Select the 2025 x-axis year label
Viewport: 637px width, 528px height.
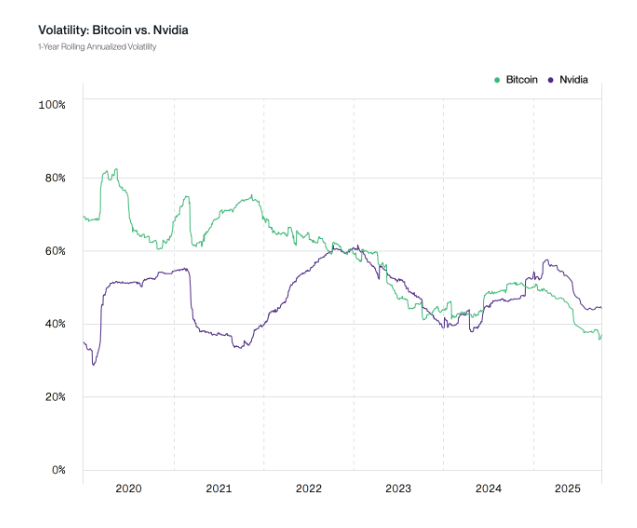coord(567,489)
